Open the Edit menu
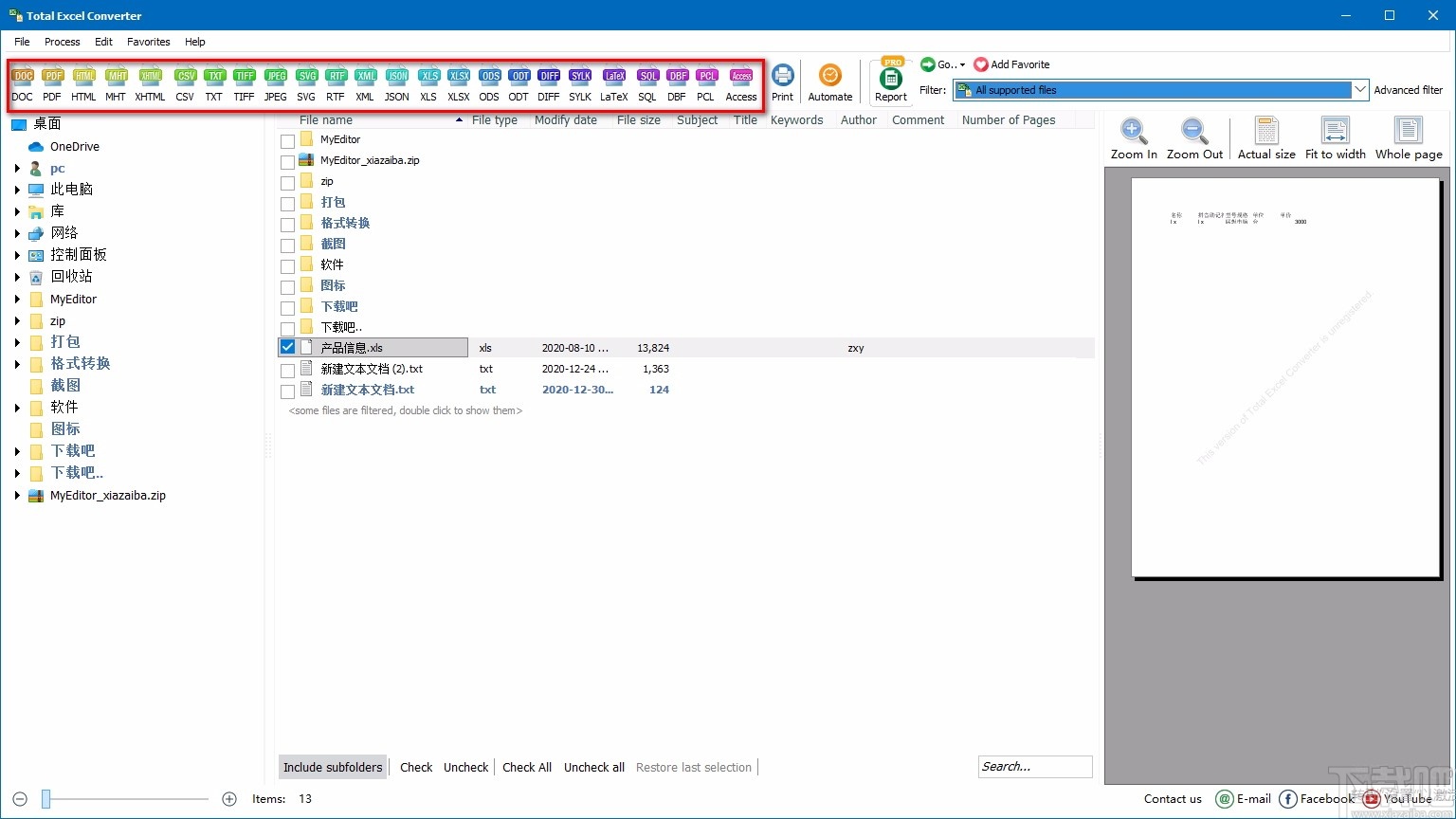The height and width of the screenshot is (819, 1456). pos(103,42)
